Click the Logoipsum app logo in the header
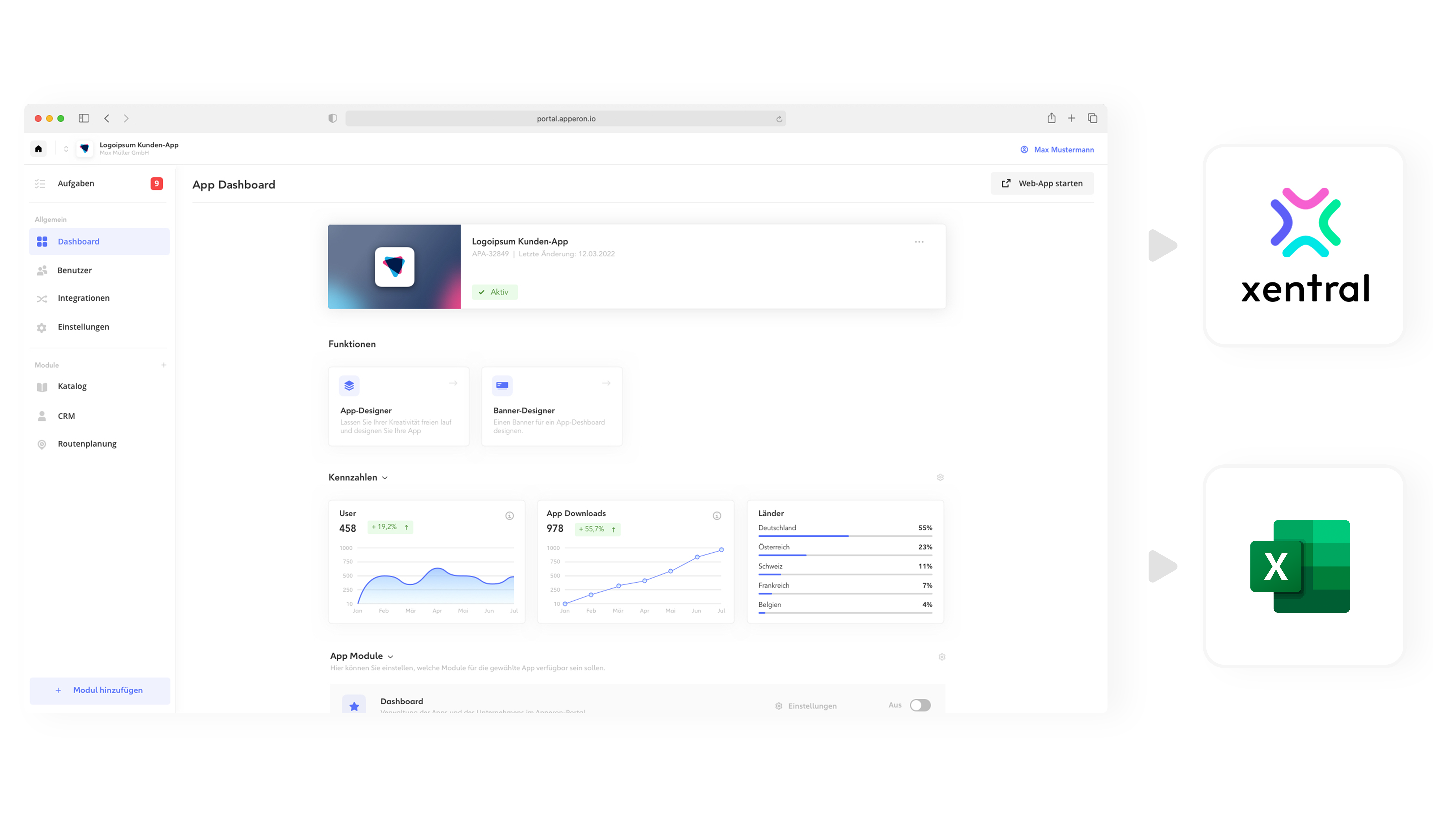This screenshot has width=1433, height=840. pyautogui.click(x=85, y=149)
